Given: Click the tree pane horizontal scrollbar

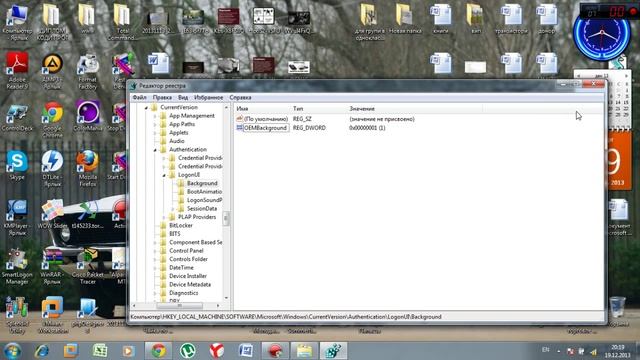Looking at the screenshot, I should click(x=179, y=306).
